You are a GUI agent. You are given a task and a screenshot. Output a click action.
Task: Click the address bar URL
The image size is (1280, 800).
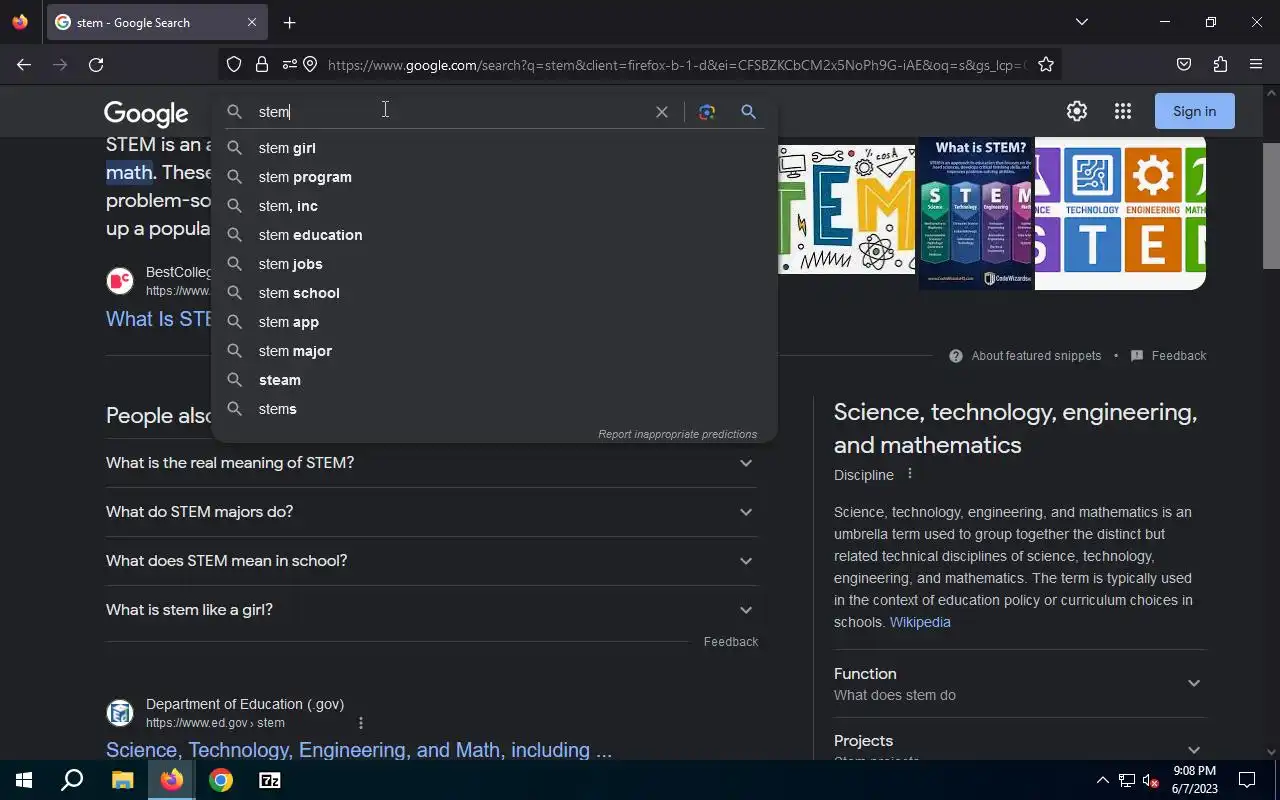click(x=675, y=65)
